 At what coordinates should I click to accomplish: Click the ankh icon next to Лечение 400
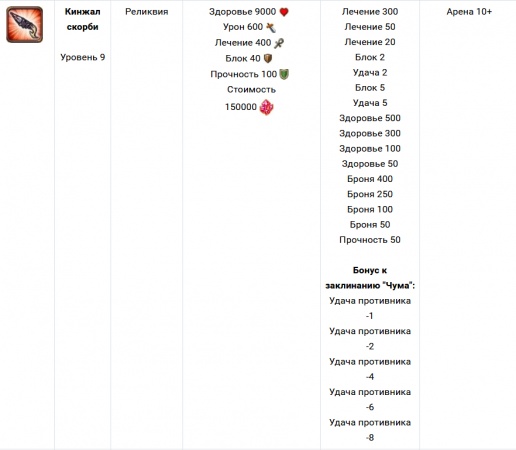(279, 43)
